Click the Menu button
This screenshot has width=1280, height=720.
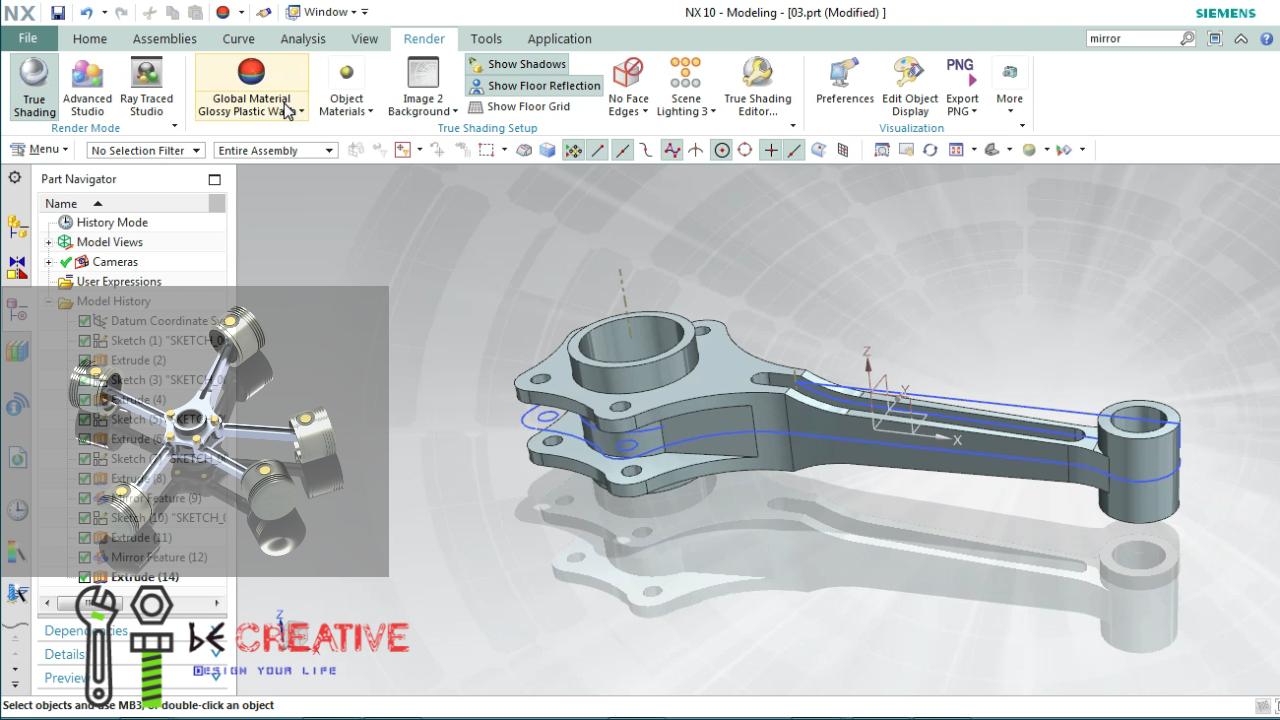click(39, 150)
